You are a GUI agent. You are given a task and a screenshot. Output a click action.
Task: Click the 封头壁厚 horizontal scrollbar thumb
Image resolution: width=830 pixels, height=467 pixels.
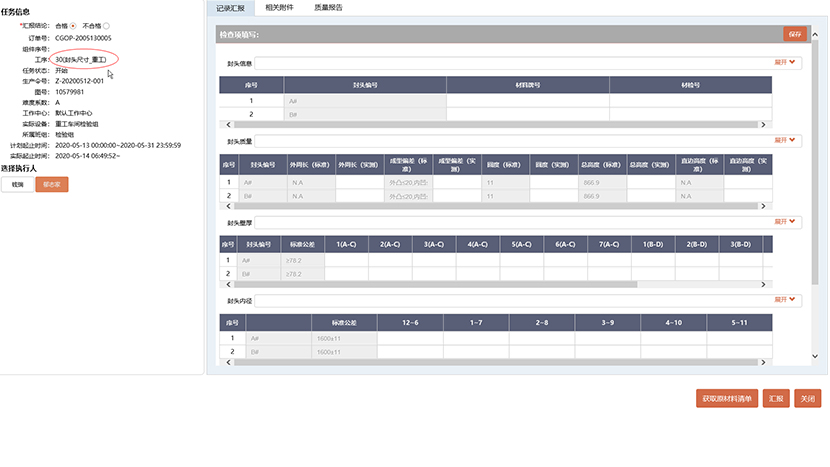(430, 284)
